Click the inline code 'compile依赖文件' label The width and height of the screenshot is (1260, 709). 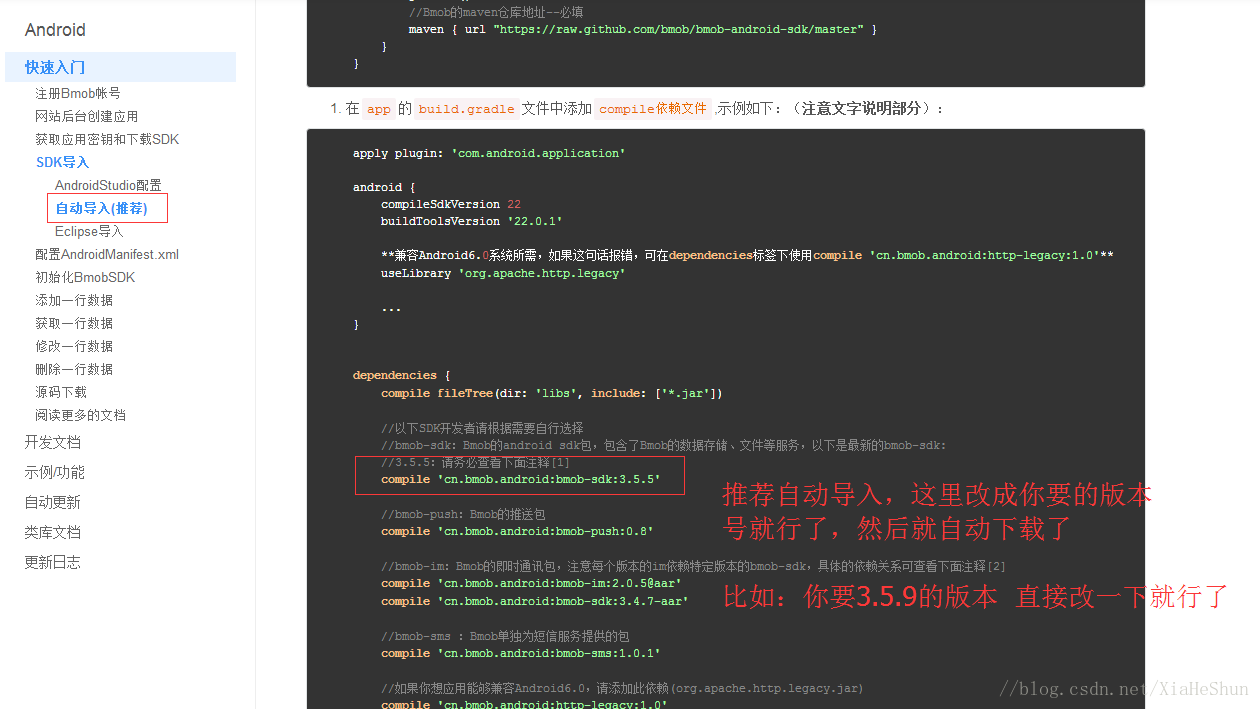tap(653, 109)
